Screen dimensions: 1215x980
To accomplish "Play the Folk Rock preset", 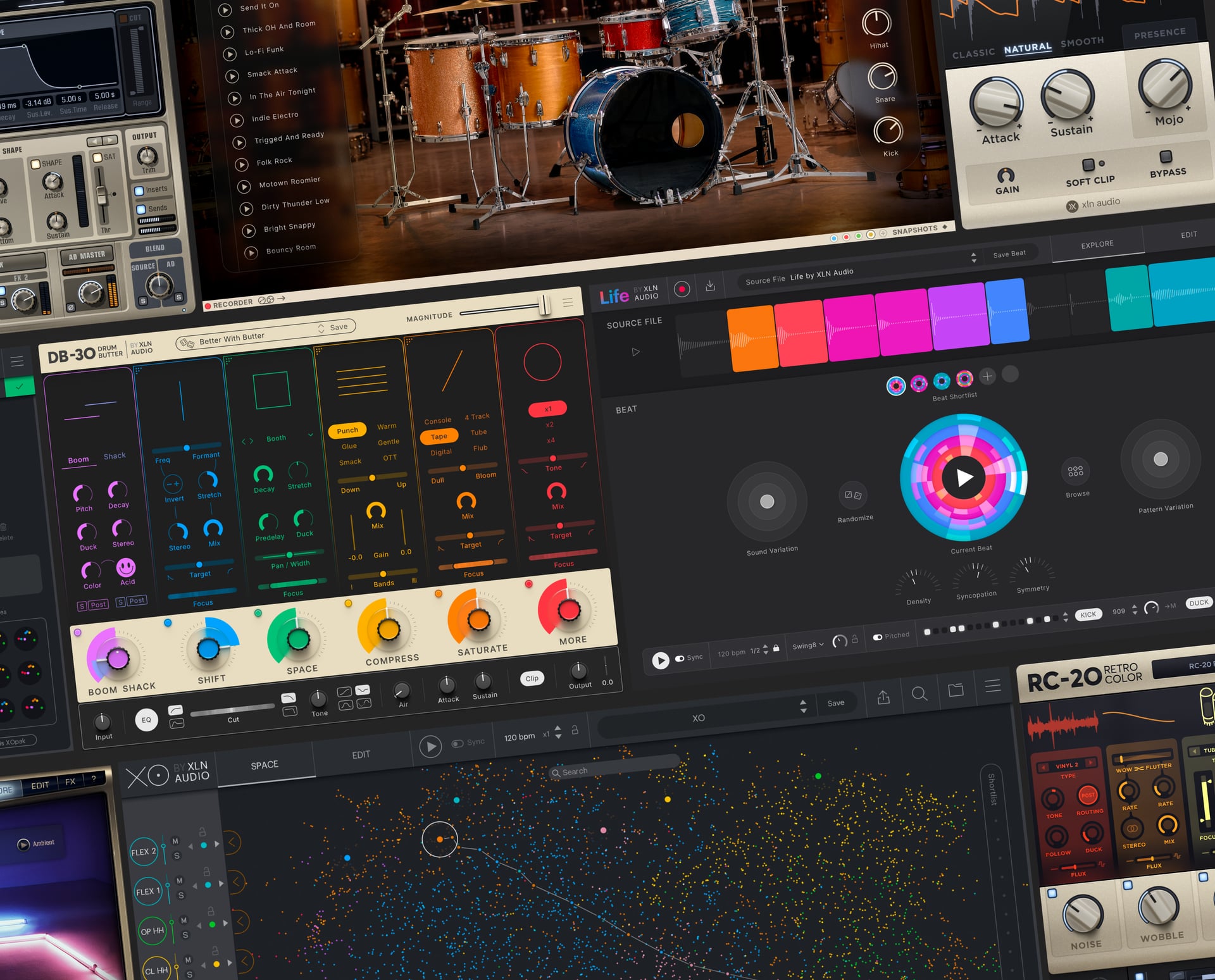I will pos(242,165).
